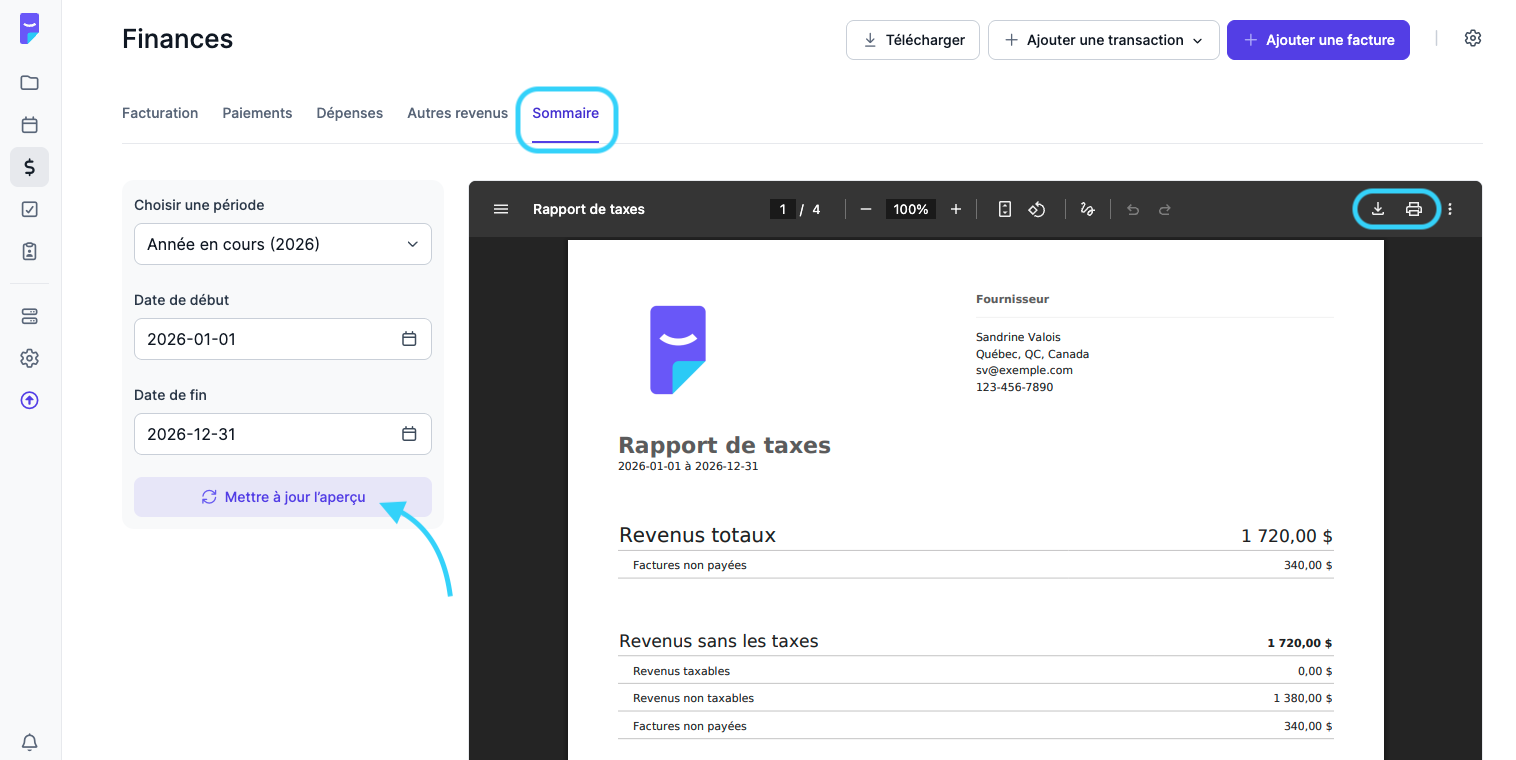Open the Date de fin calendar picker

click(409, 434)
